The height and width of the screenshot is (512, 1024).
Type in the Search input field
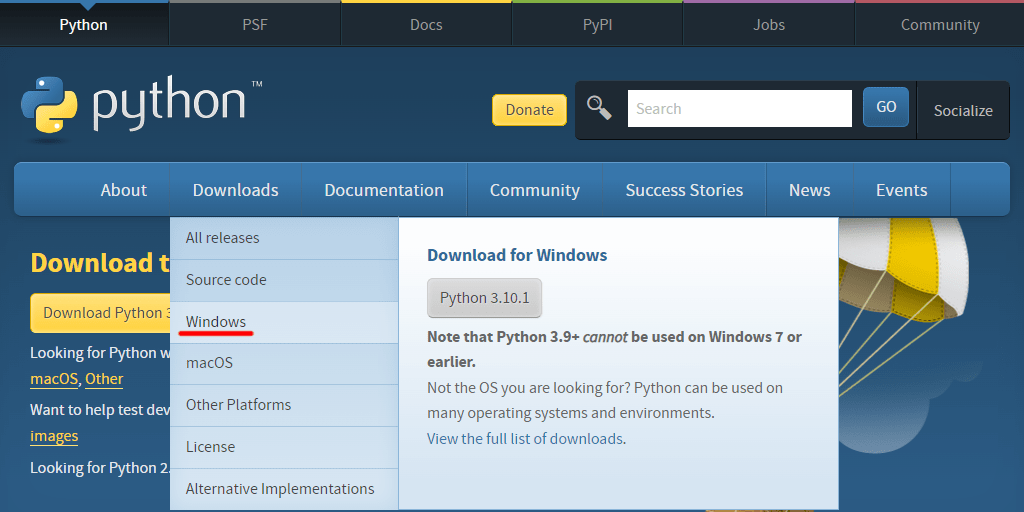[x=739, y=109]
